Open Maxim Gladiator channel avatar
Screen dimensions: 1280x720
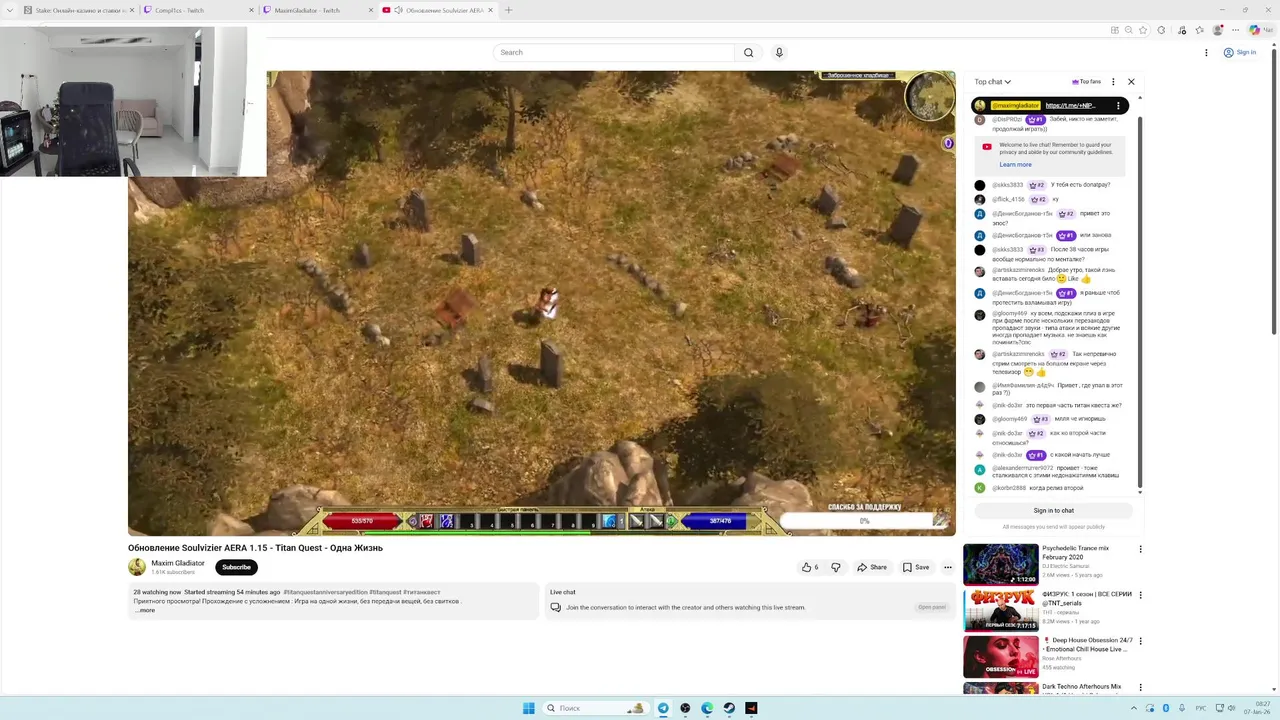(137, 567)
